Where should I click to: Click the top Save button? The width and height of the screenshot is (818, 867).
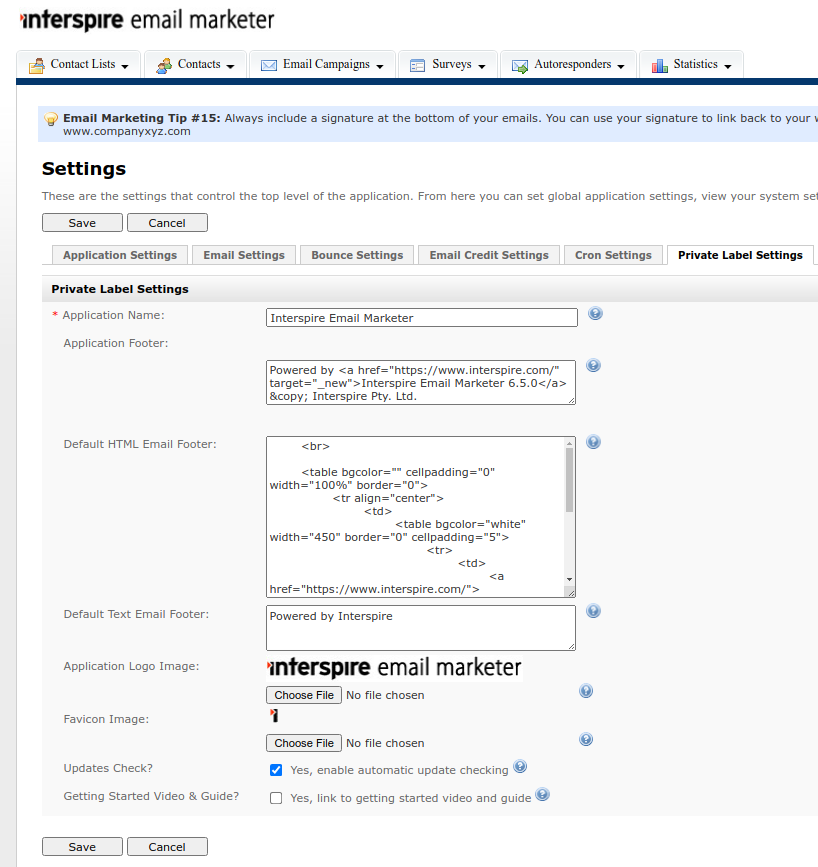82,223
